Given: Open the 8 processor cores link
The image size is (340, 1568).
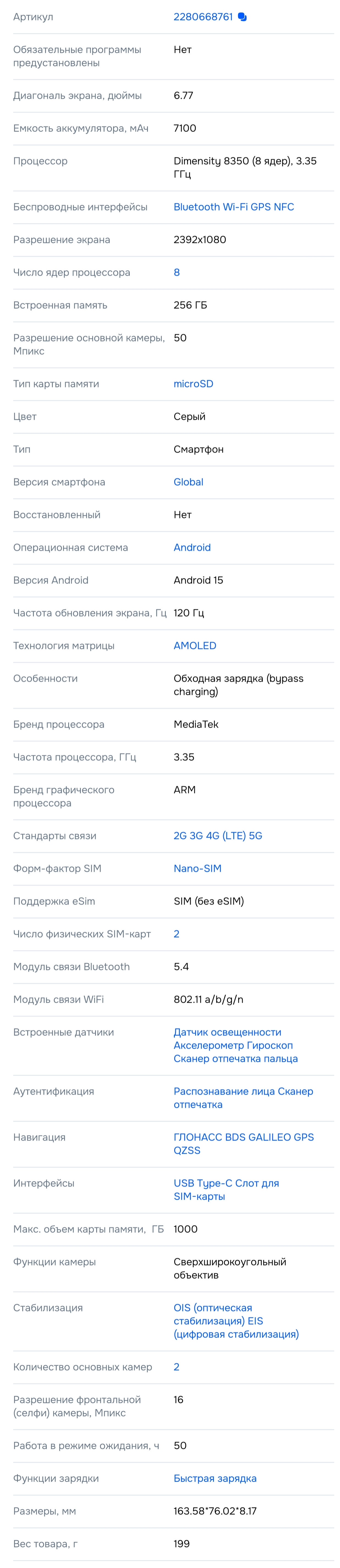Looking at the screenshot, I should [x=176, y=273].
